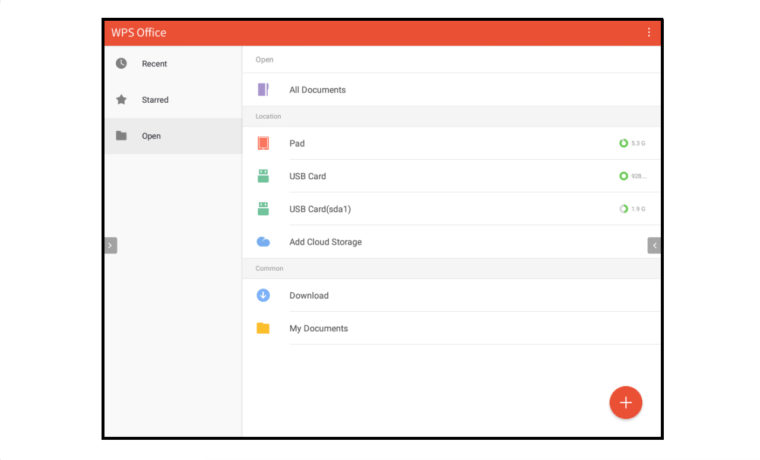Tap the red plus floating button
Viewport: 760px width, 460px height.
pyautogui.click(x=626, y=402)
